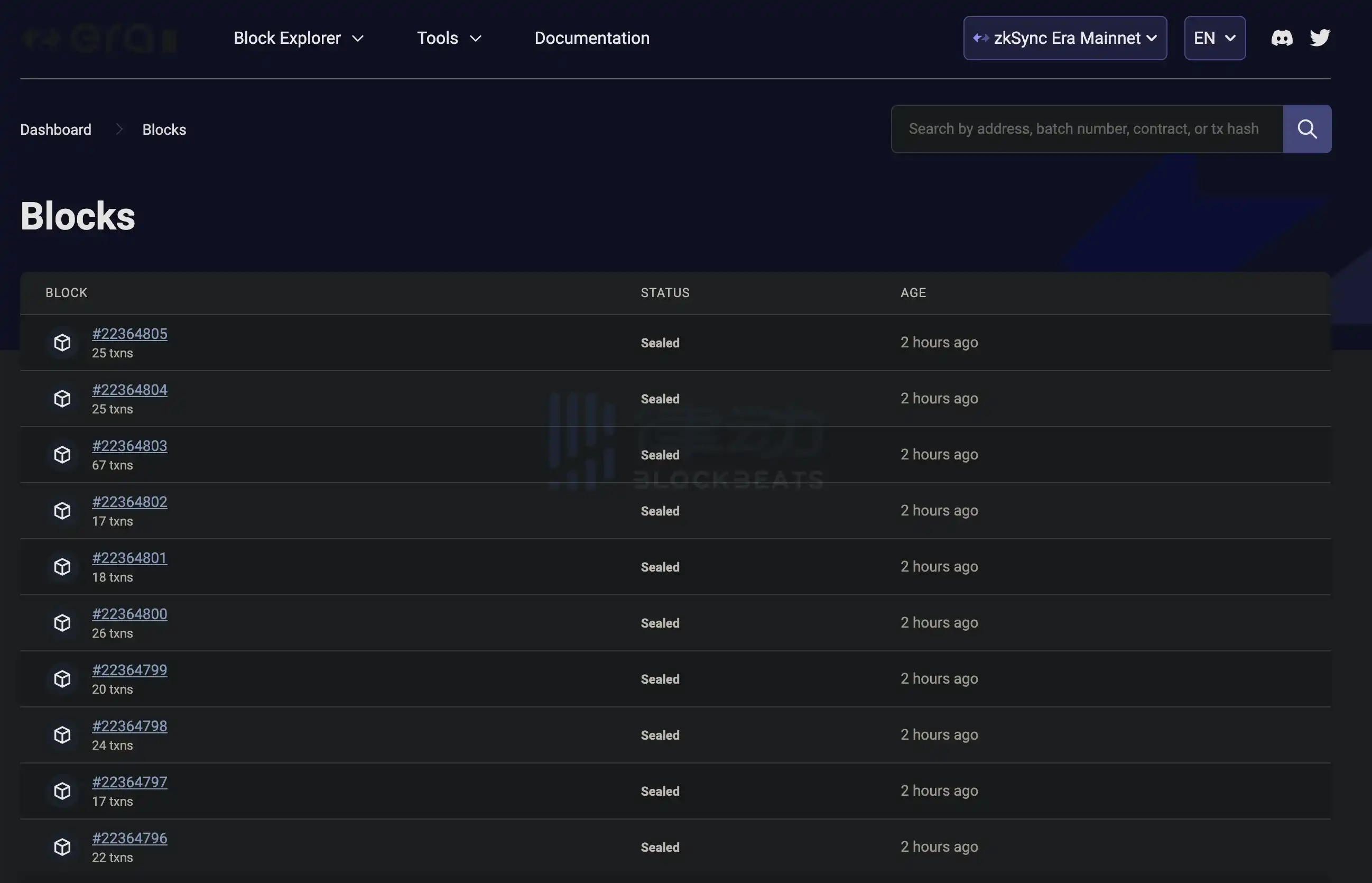Click the Twitter icon in the navbar
The height and width of the screenshot is (883, 1372).
(1320, 38)
